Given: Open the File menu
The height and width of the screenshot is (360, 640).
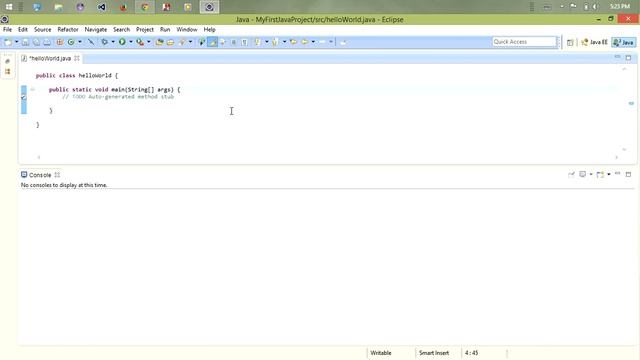Looking at the screenshot, I should click(x=7, y=29).
